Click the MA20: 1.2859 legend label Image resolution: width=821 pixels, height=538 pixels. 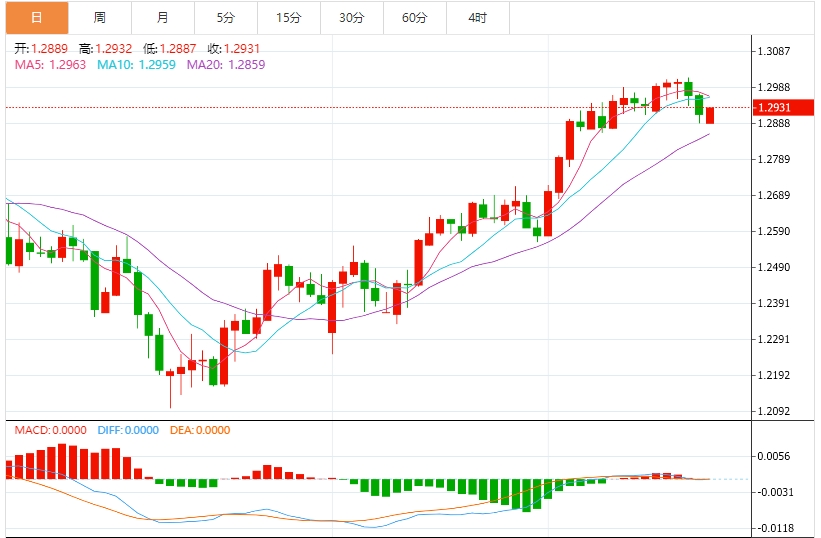tap(230, 64)
